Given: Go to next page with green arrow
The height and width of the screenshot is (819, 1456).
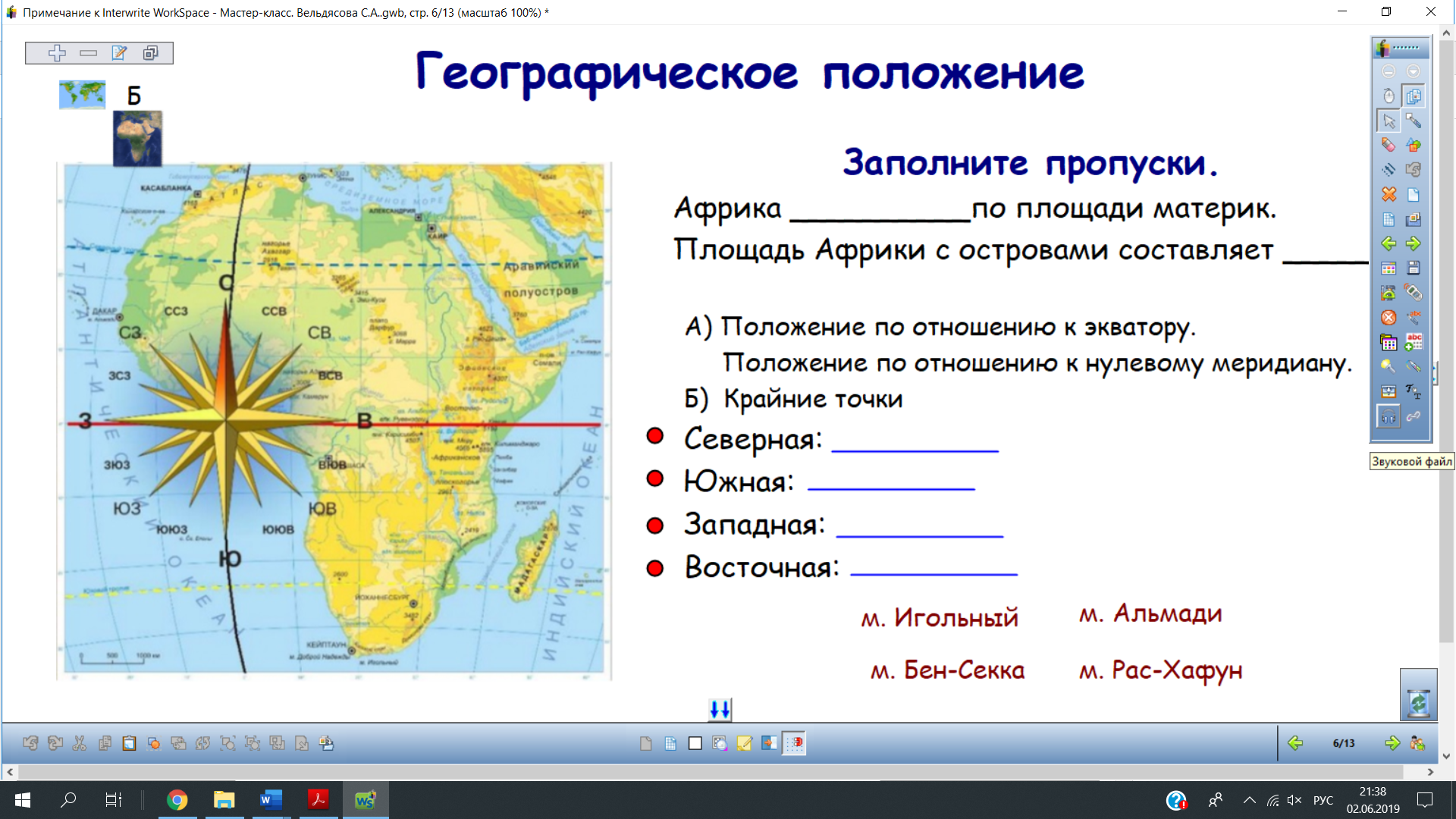Looking at the screenshot, I should (1392, 743).
